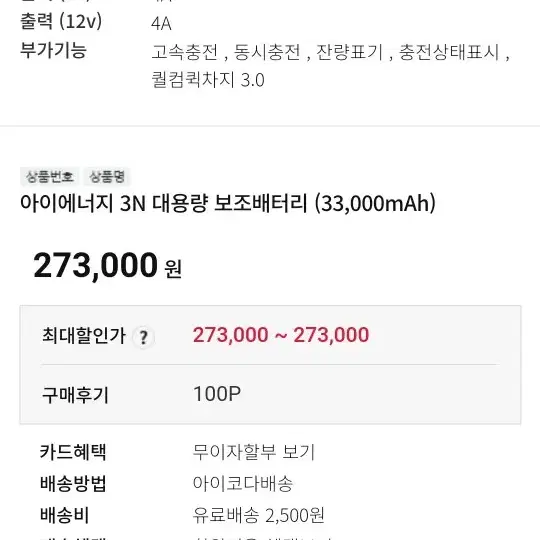Click the 고속충전 feature in 부가기능
Image resolution: width=540 pixels, height=540 pixels.
pyautogui.click(x=185, y=52)
